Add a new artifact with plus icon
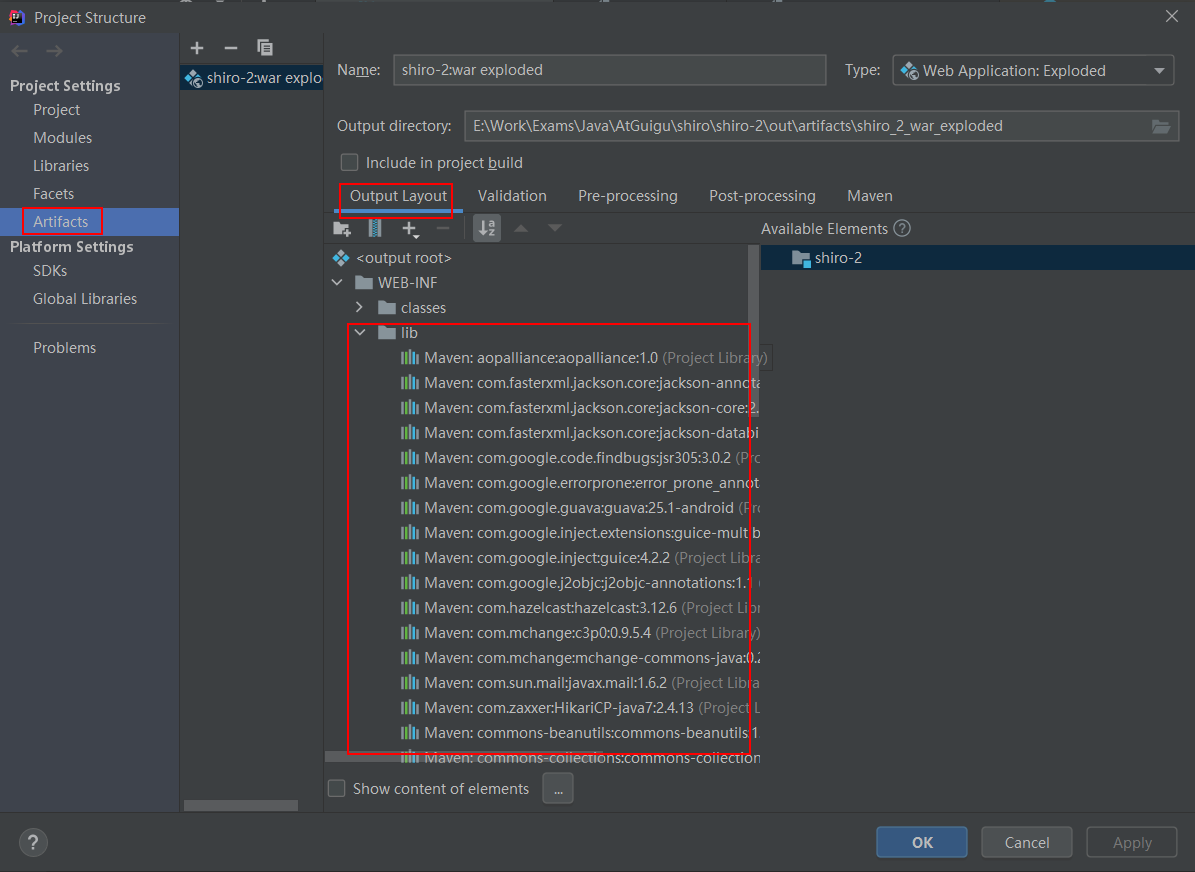Image resolution: width=1195 pixels, height=872 pixels. (197, 48)
